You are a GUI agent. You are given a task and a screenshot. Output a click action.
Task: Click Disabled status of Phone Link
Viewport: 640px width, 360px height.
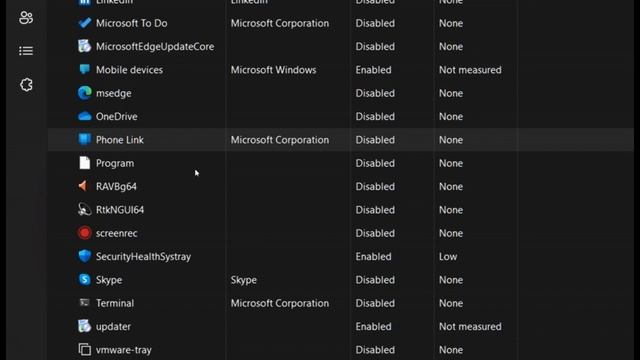click(x=375, y=140)
